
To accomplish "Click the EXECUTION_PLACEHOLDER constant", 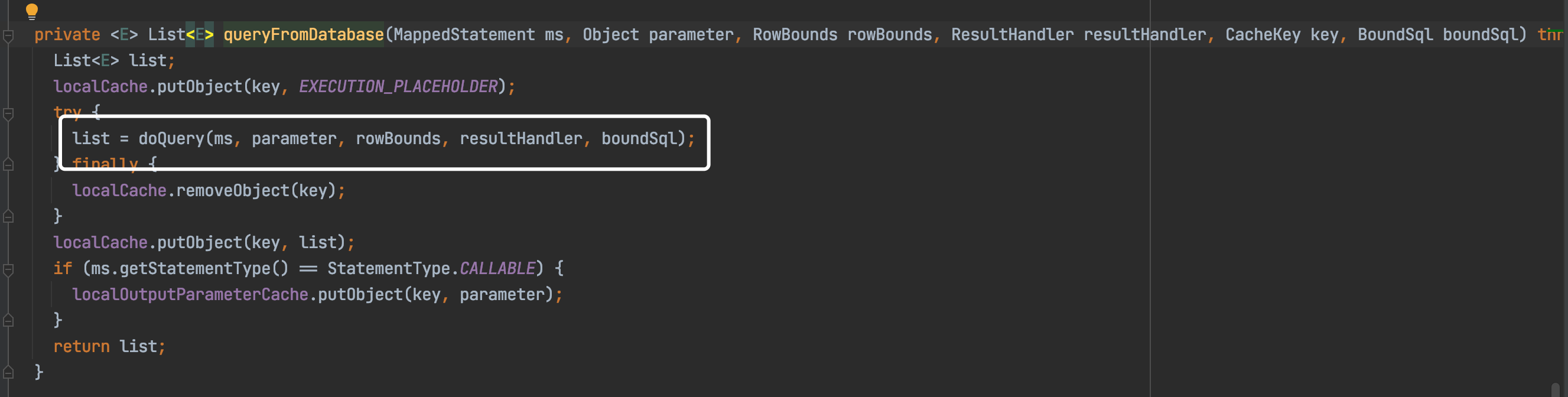I will coord(398,86).
